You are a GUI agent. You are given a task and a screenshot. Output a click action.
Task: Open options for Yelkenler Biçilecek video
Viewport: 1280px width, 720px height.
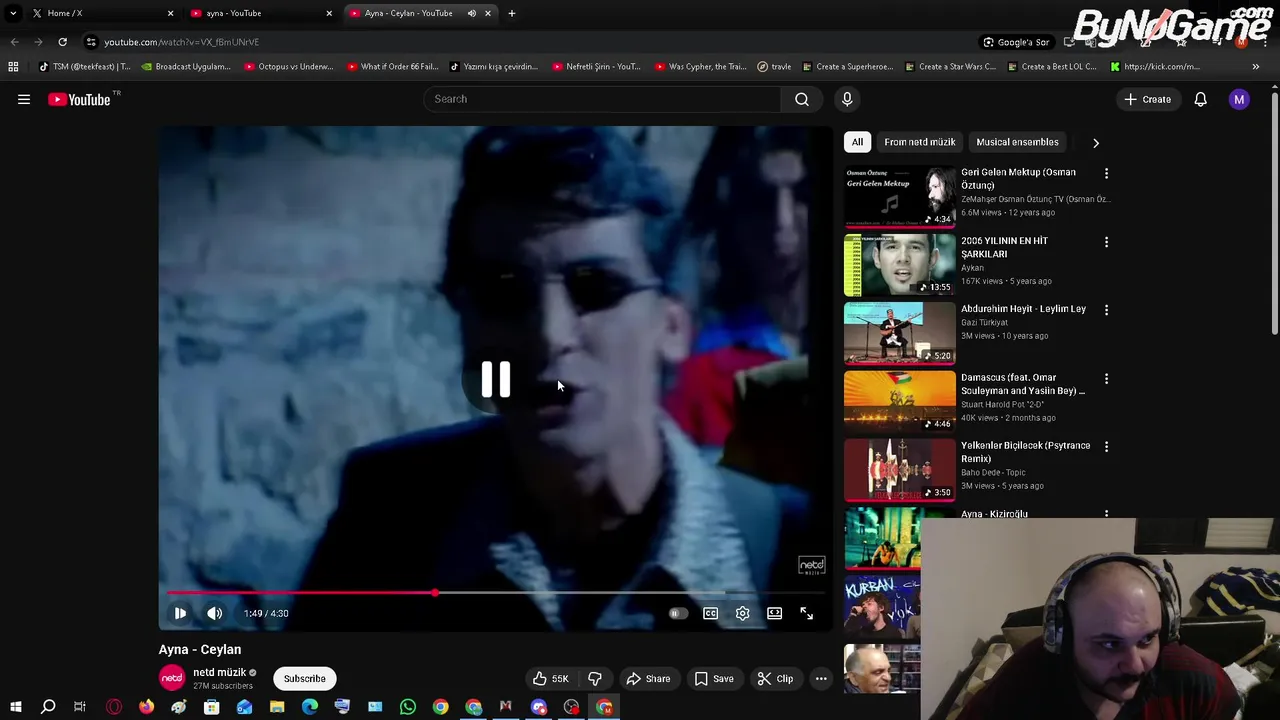[1106, 447]
